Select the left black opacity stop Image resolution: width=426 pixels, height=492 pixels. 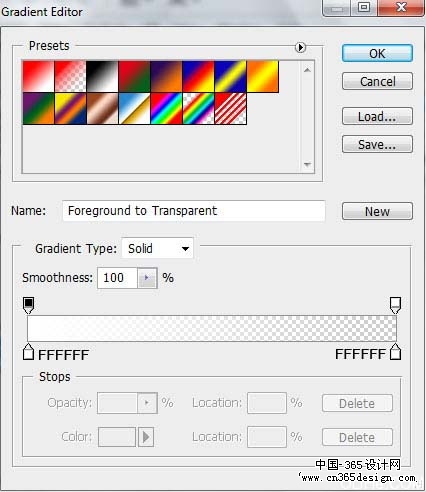28,305
